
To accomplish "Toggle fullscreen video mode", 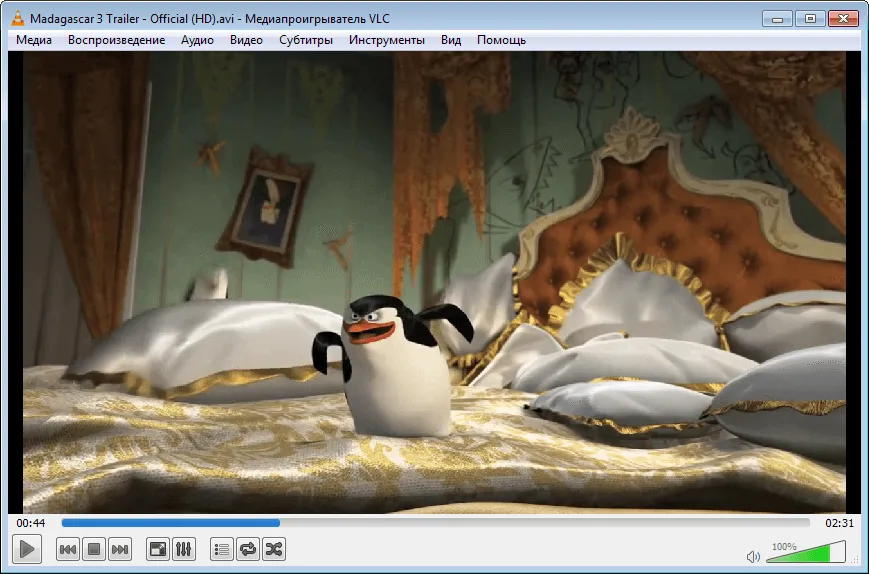I will tap(158, 549).
